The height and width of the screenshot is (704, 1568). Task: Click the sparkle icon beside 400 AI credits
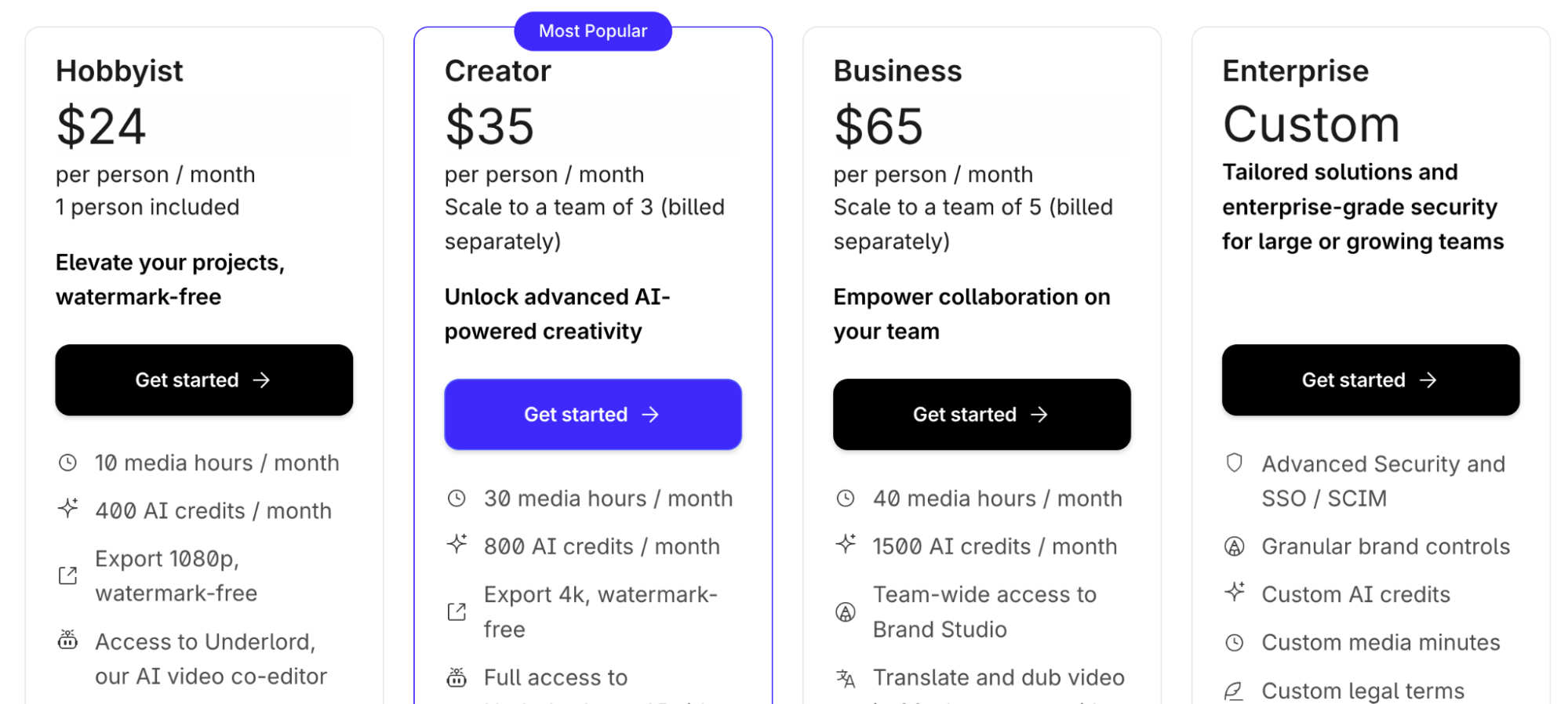pos(68,509)
